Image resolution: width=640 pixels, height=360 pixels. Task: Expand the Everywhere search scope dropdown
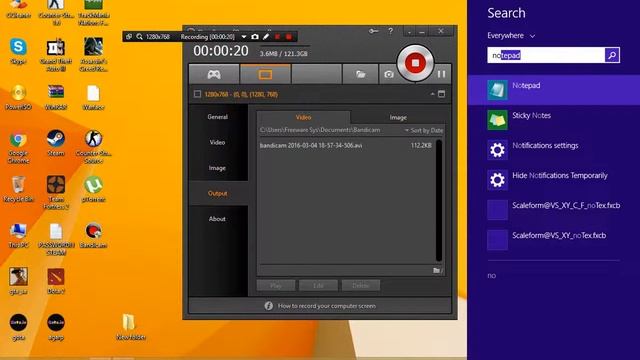pos(511,36)
